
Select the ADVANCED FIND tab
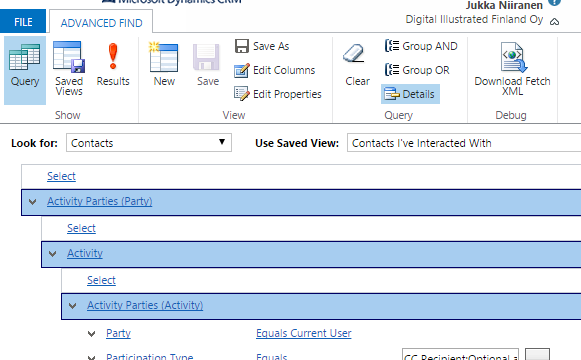[101, 23]
